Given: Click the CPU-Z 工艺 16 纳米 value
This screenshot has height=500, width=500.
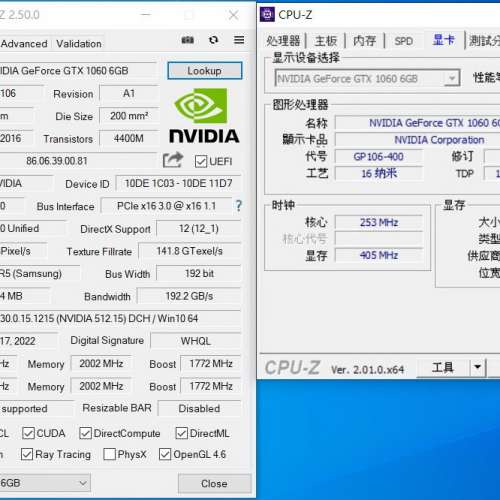Looking at the screenshot, I should pos(379,173).
